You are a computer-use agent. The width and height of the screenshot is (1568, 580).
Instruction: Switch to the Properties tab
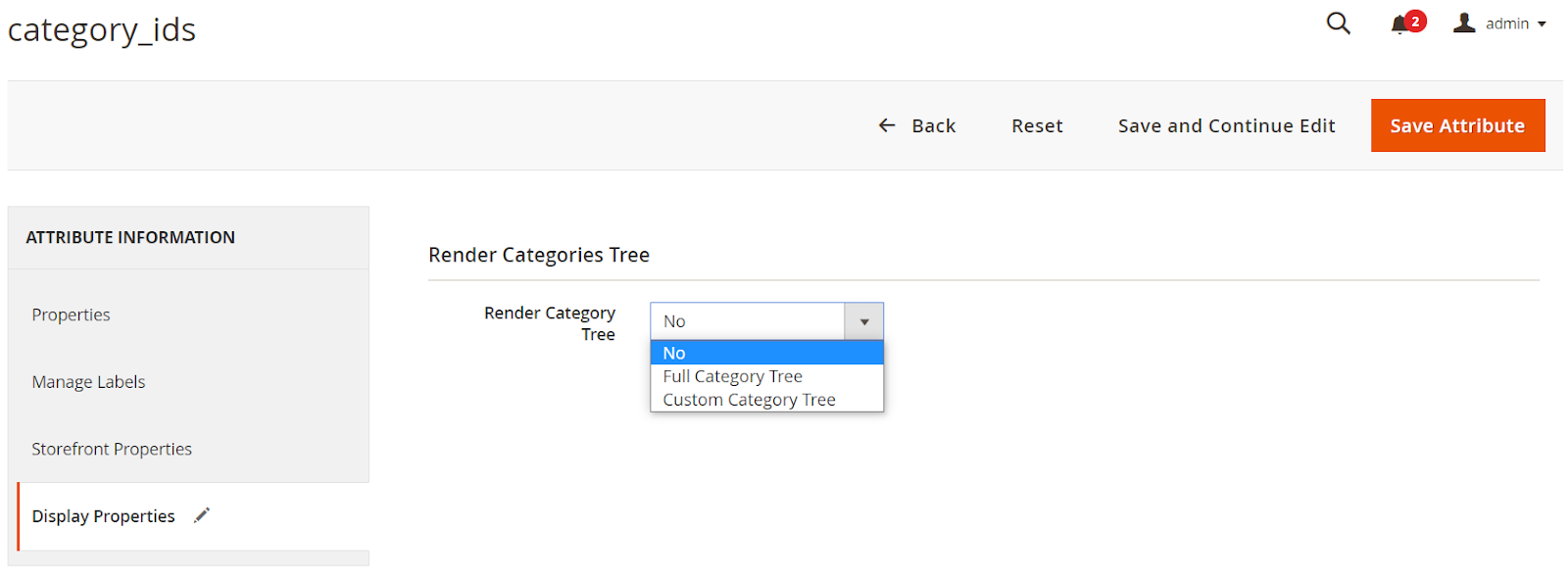pyautogui.click(x=71, y=314)
